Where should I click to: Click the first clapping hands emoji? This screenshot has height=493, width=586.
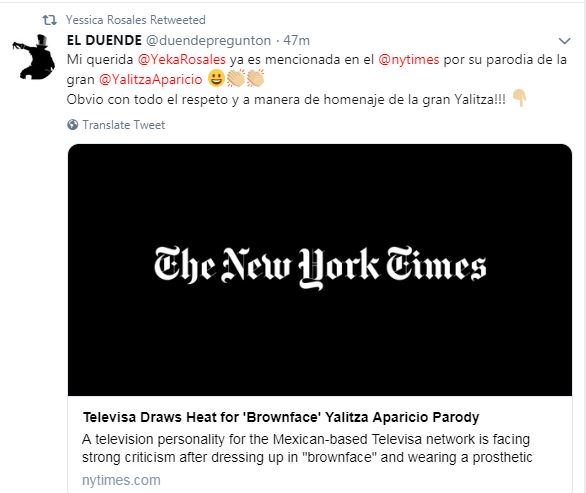pos(236,78)
